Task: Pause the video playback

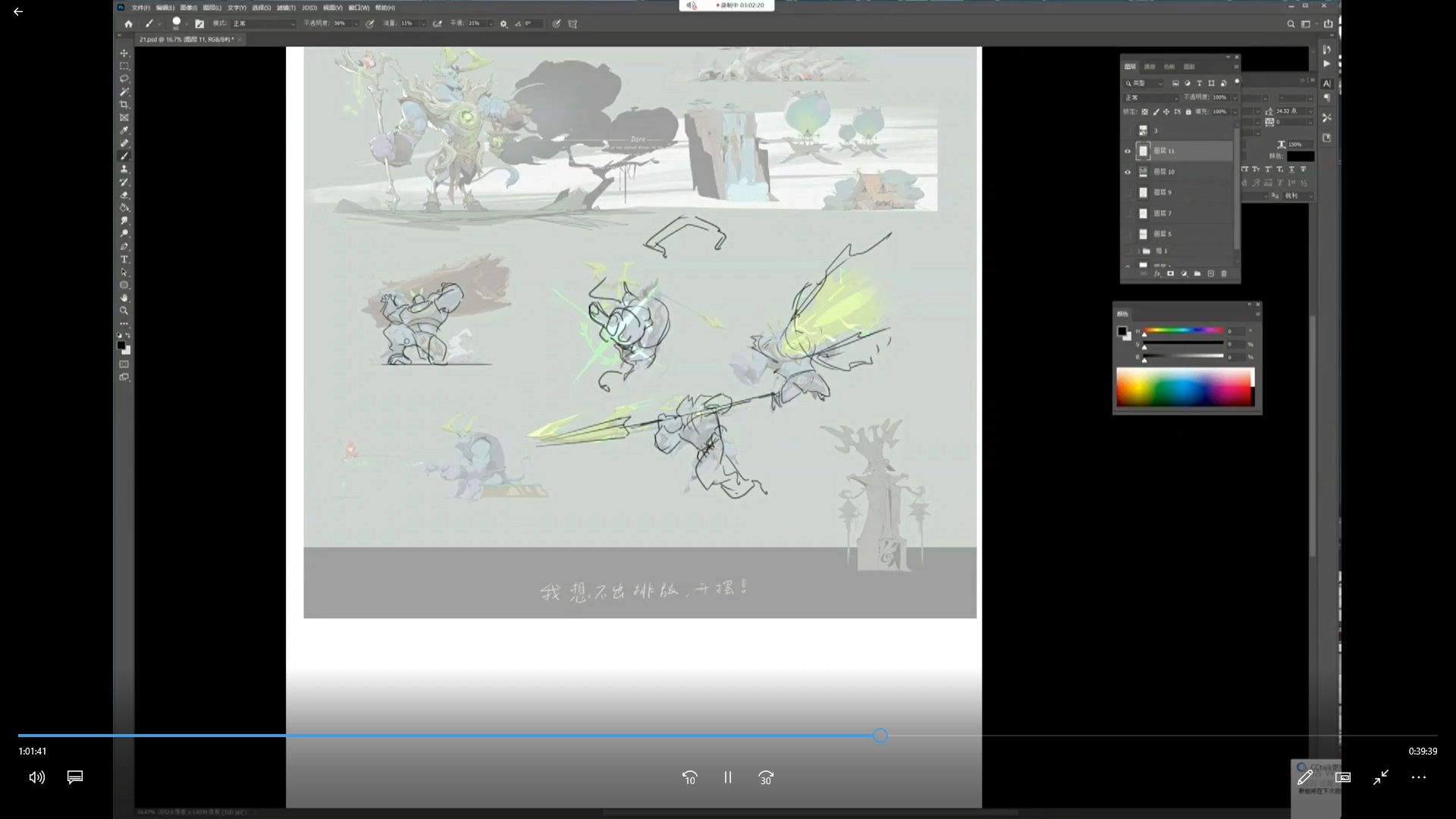Action: pyautogui.click(x=727, y=777)
